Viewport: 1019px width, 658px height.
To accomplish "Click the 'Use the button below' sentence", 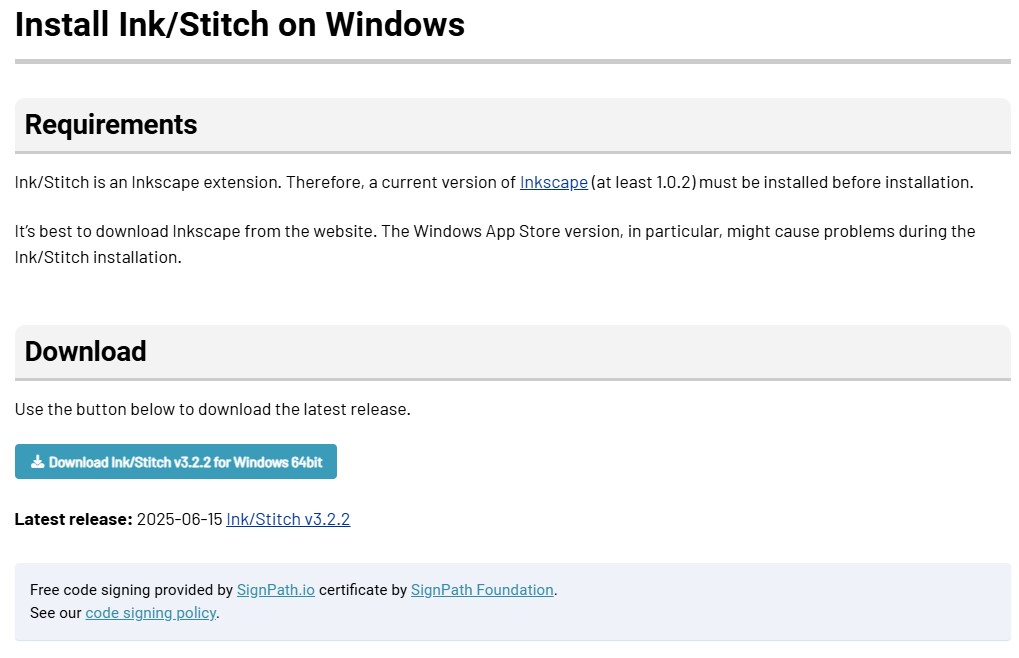I will coord(213,409).
